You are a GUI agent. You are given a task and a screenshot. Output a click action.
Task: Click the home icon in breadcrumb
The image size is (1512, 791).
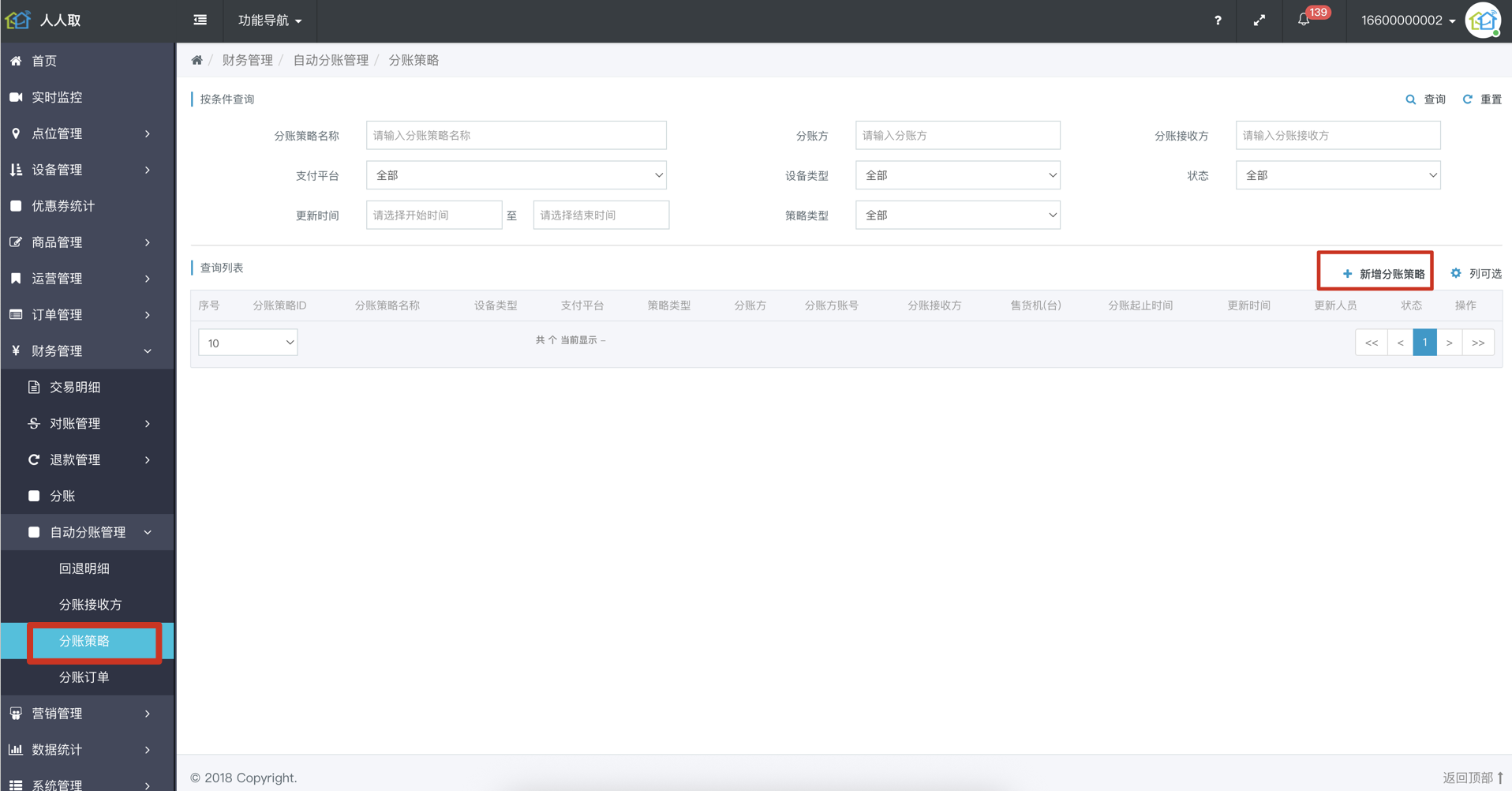197,60
